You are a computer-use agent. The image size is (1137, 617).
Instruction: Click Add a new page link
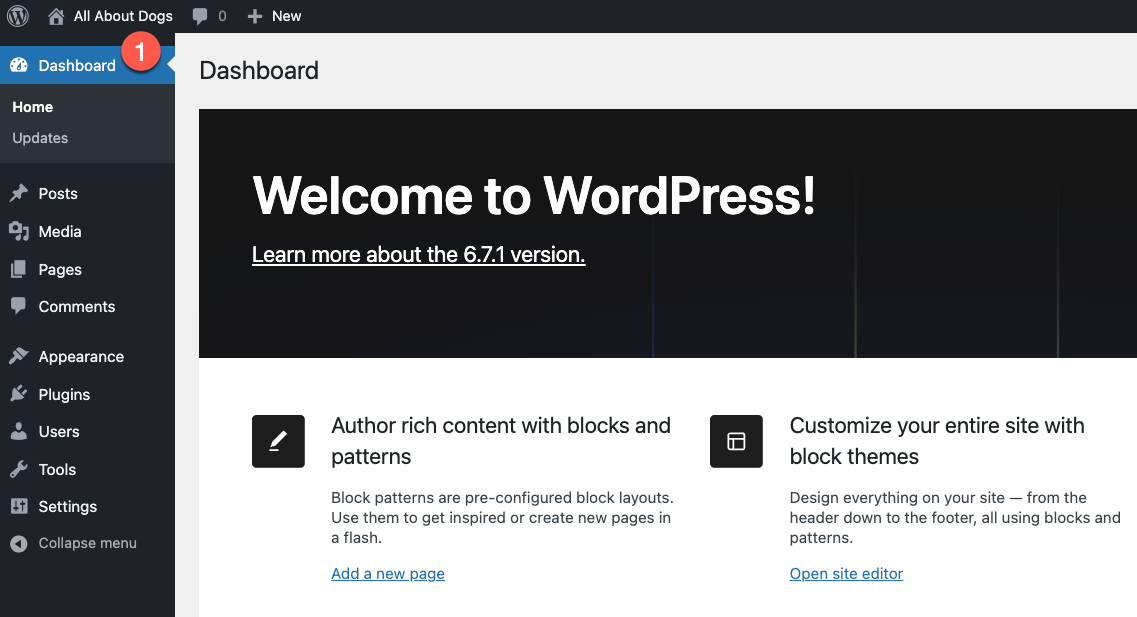point(388,573)
